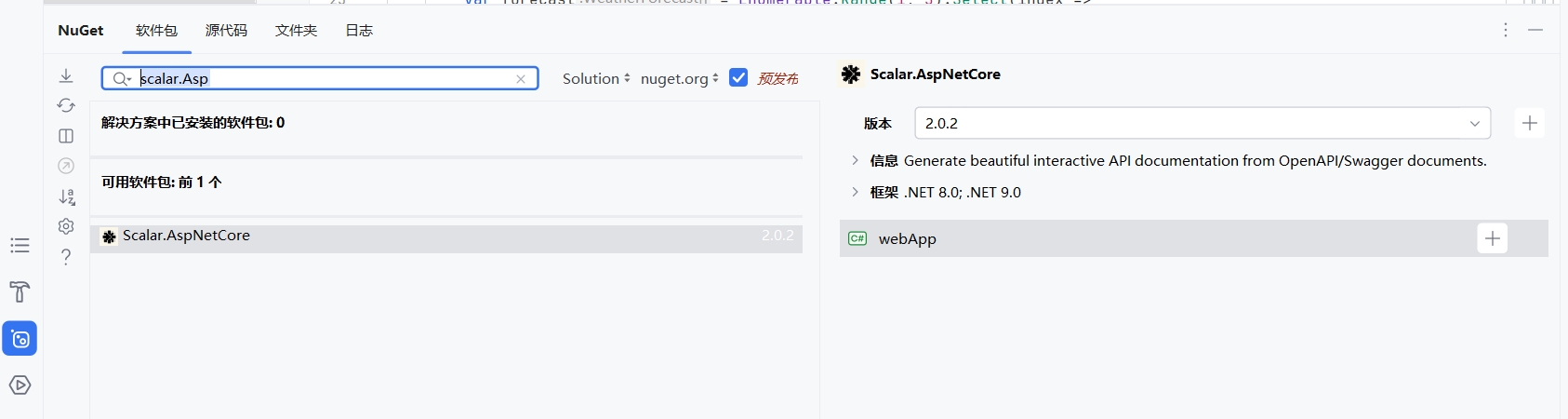Select Scalar.AspNetCore package row
This screenshot has height=419, width=1568.
pyautogui.click(x=446, y=238)
